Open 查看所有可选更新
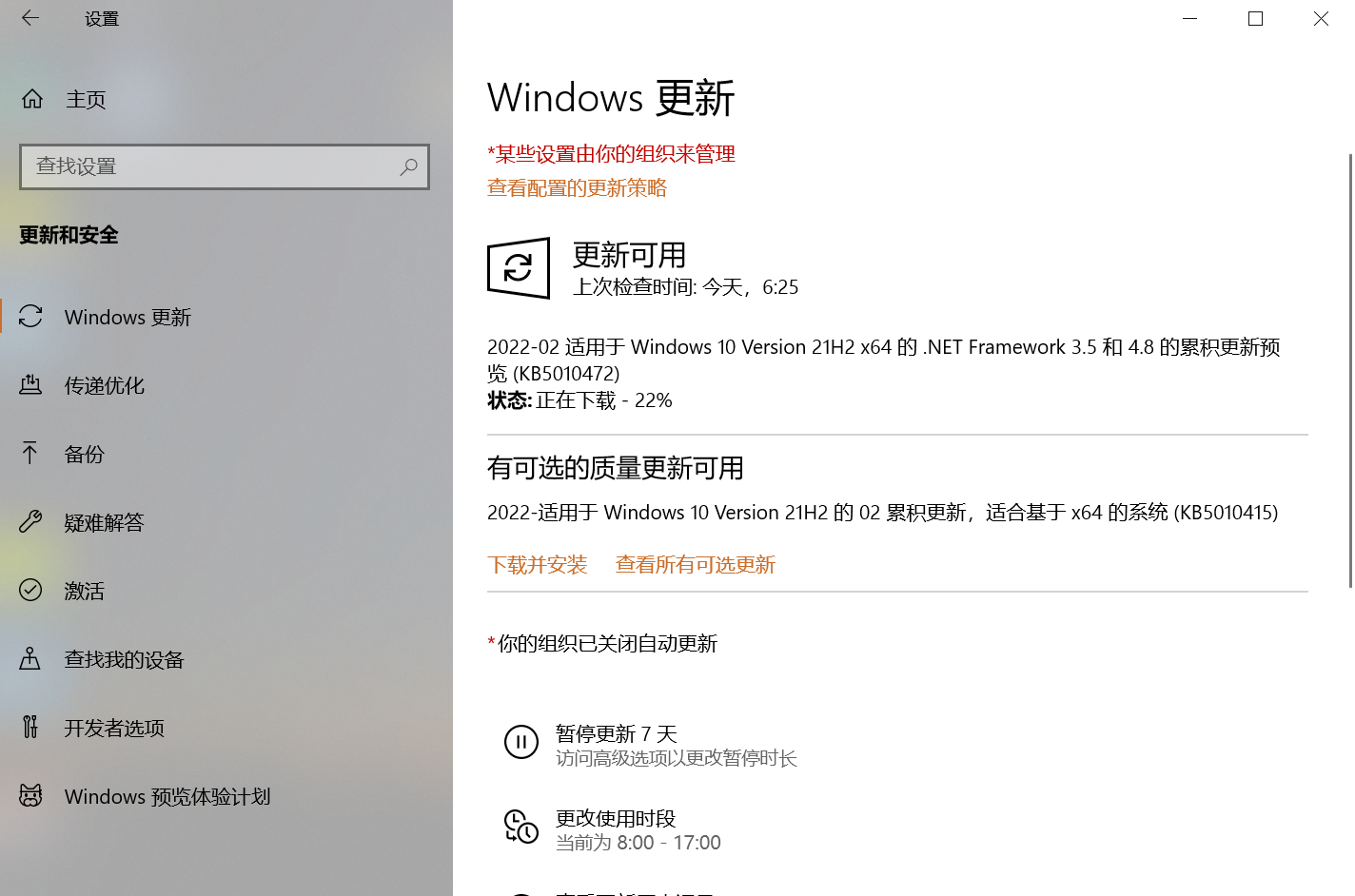Screen dimensions: 1355x896 [694, 564]
